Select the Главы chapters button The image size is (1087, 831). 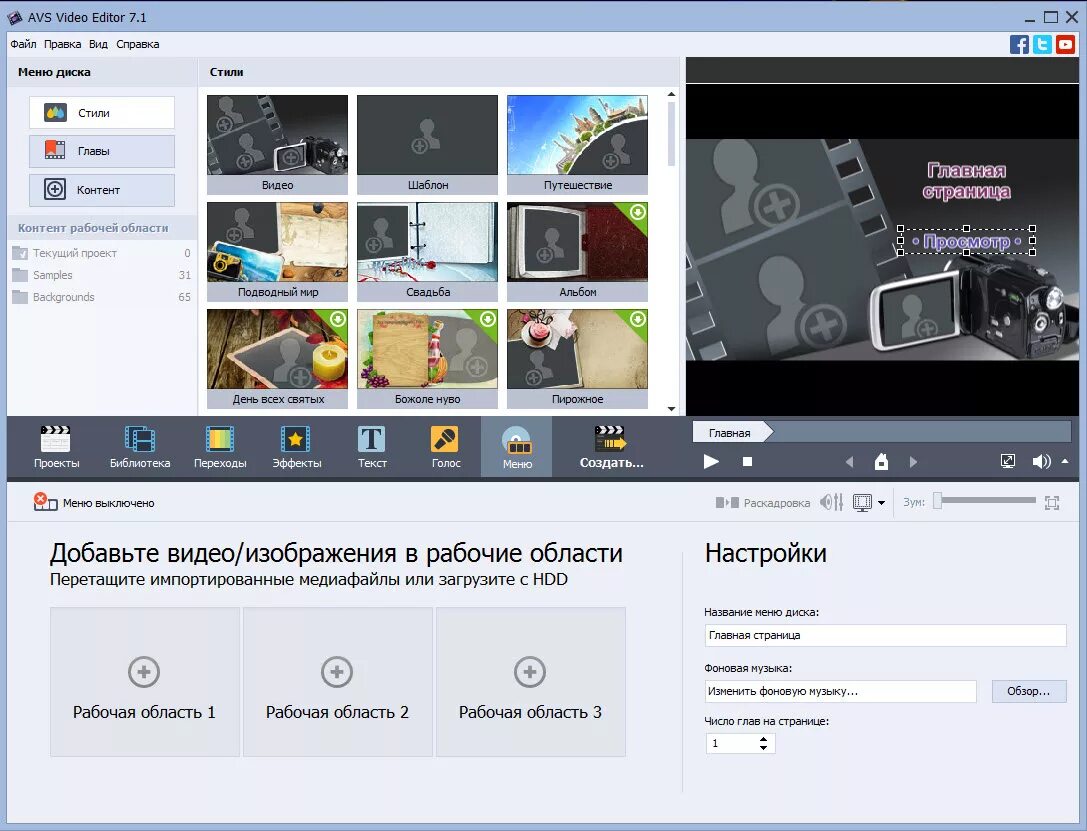pos(102,151)
